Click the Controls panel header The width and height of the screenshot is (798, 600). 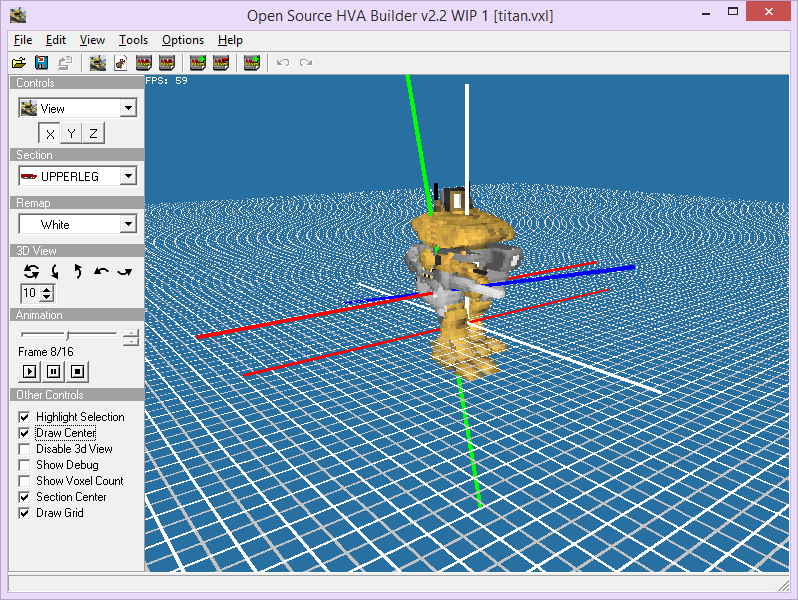77,82
